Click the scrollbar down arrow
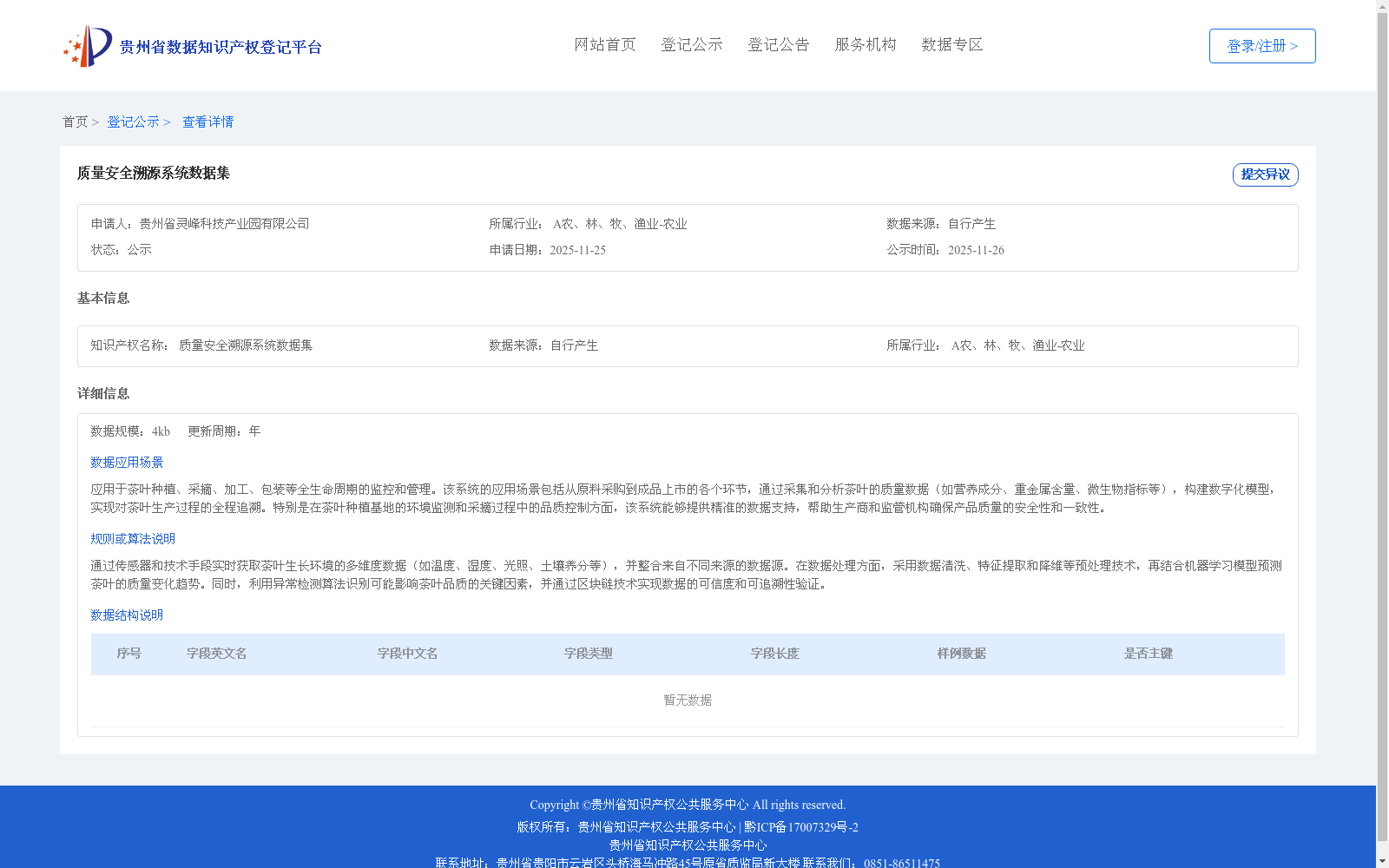The height and width of the screenshot is (868, 1389). coord(1382,861)
